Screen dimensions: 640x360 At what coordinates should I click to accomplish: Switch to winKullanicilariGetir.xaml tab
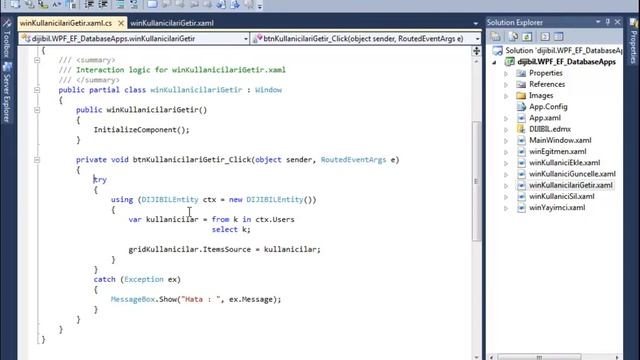pos(172,23)
